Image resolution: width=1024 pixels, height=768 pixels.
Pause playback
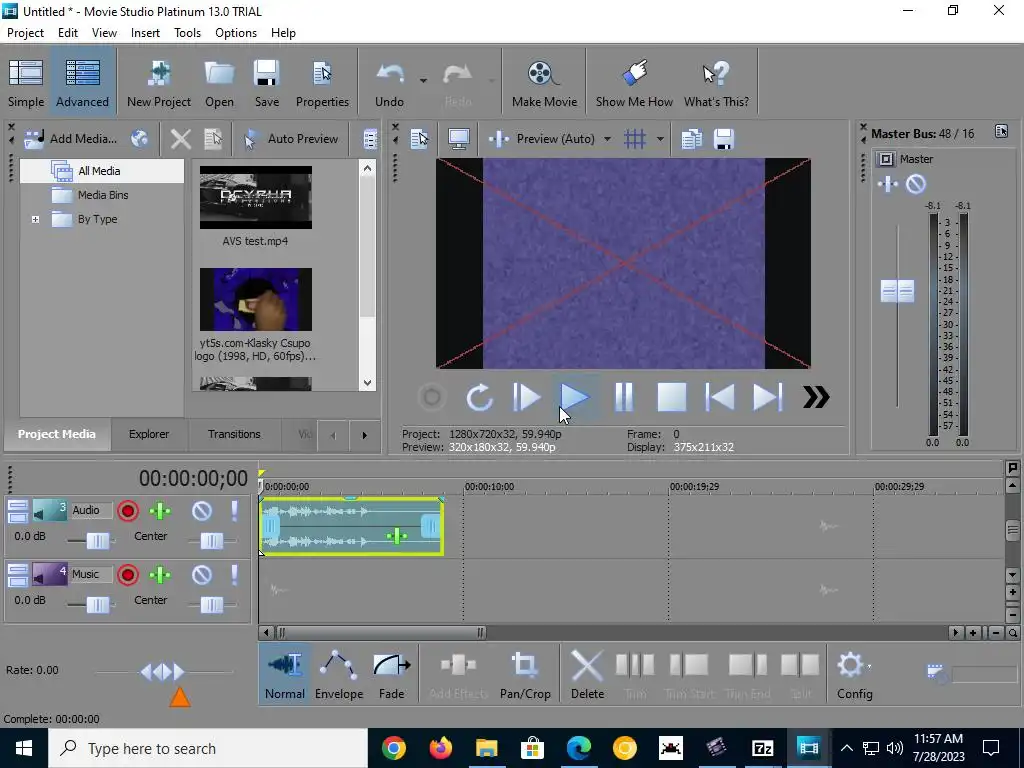click(x=624, y=397)
